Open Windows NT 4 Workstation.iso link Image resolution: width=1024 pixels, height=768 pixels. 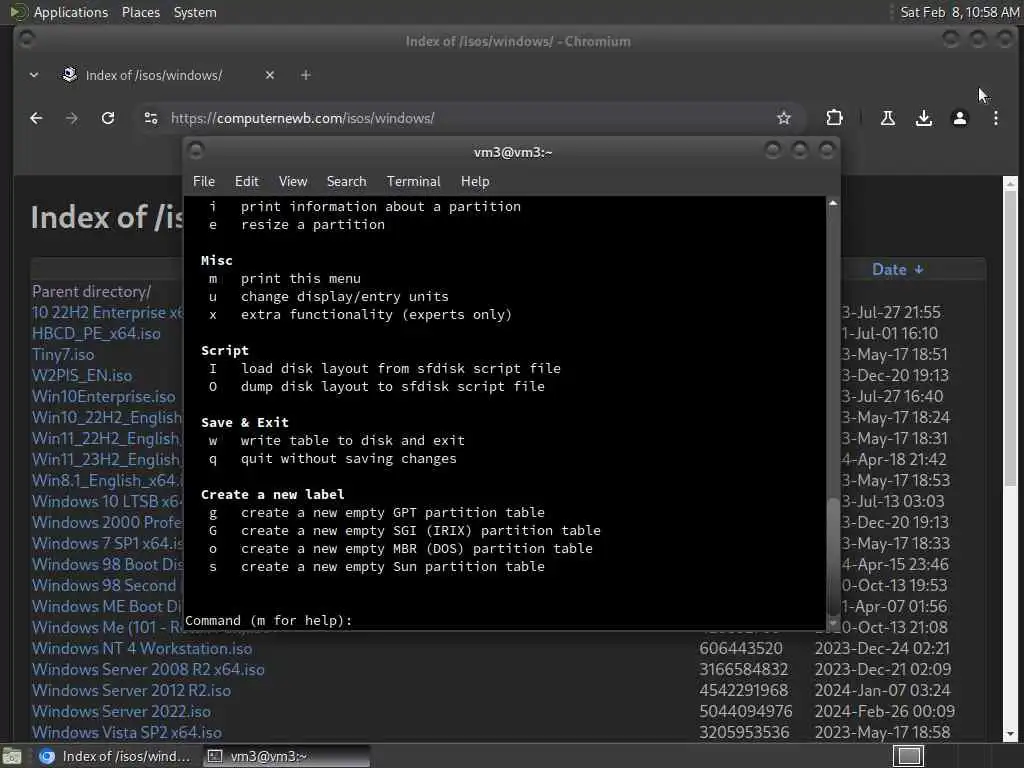(142, 648)
